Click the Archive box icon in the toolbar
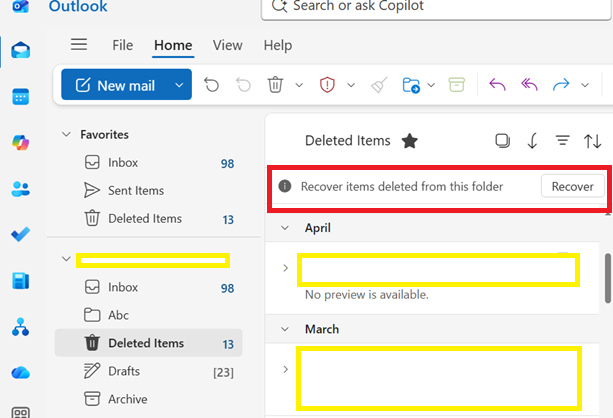This screenshot has width=613, height=418. (456, 84)
